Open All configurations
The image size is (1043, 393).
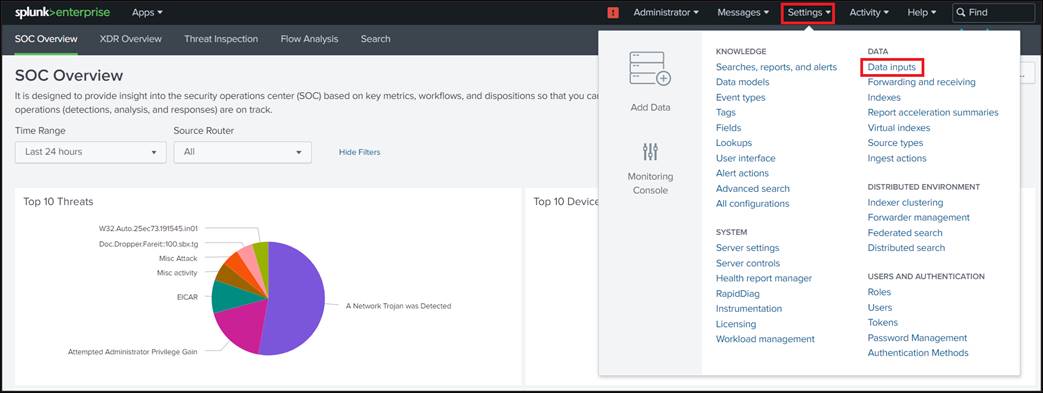(x=752, y=203)
